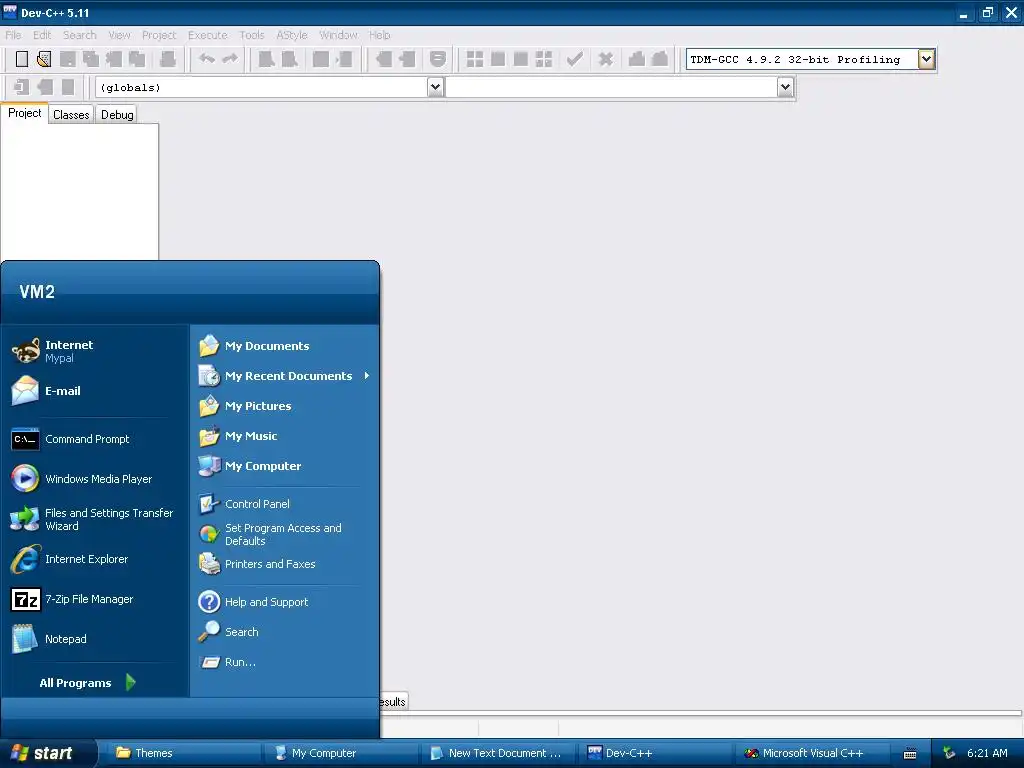Screen dimensions: 1024x768
Task: Open the View menu
Action: (x=120, y=35)
